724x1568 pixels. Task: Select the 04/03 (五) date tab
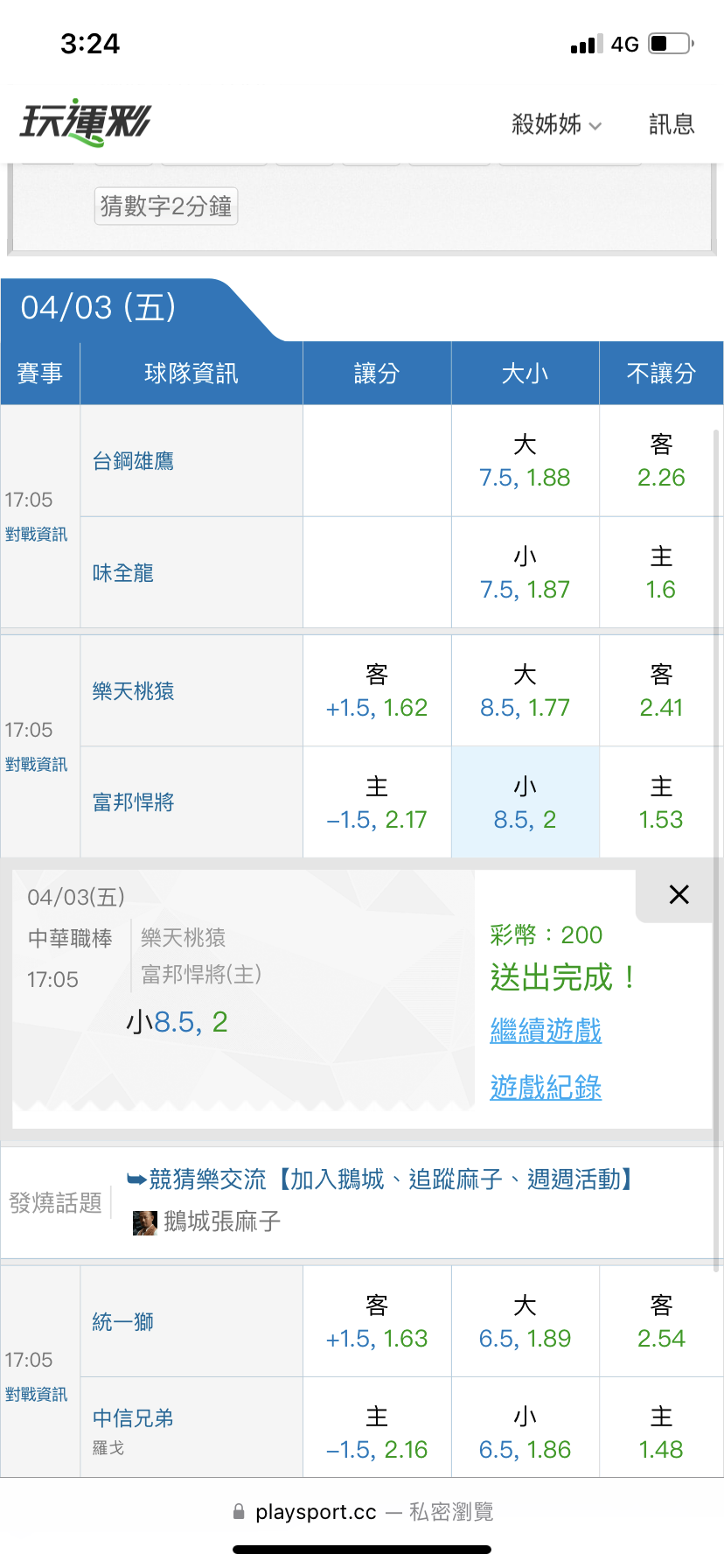tap(99, 308)
